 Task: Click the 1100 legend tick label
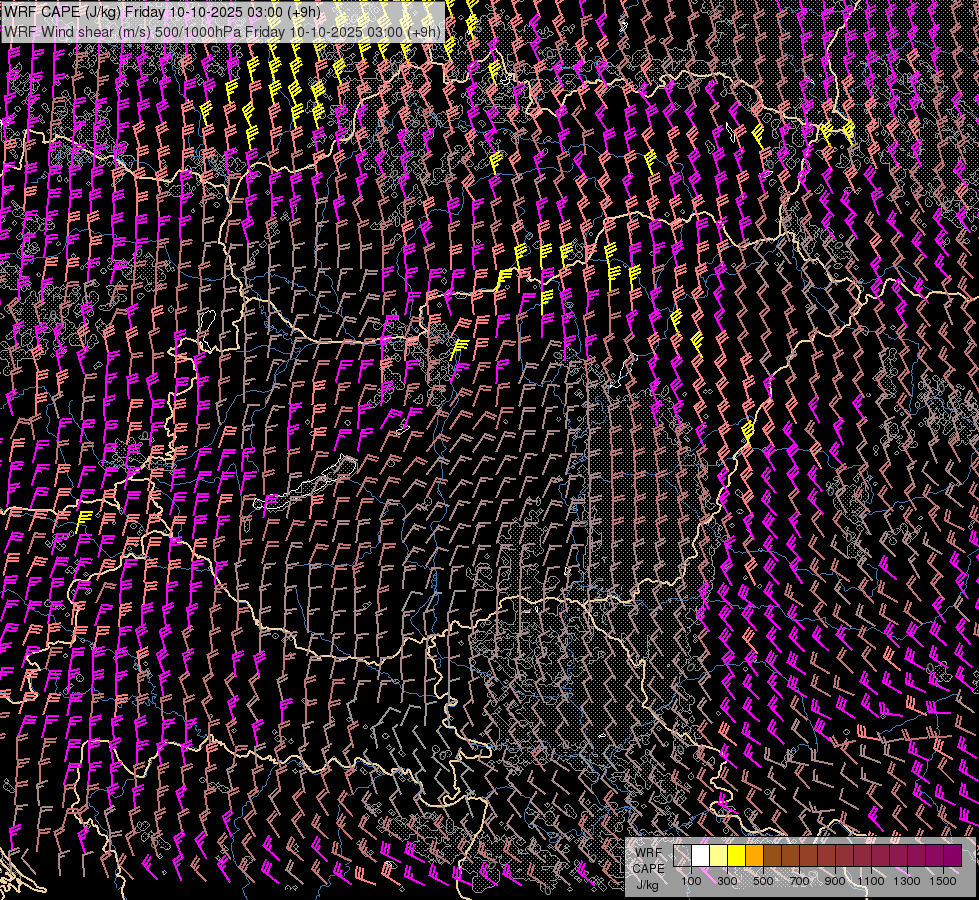pos(870,881)
